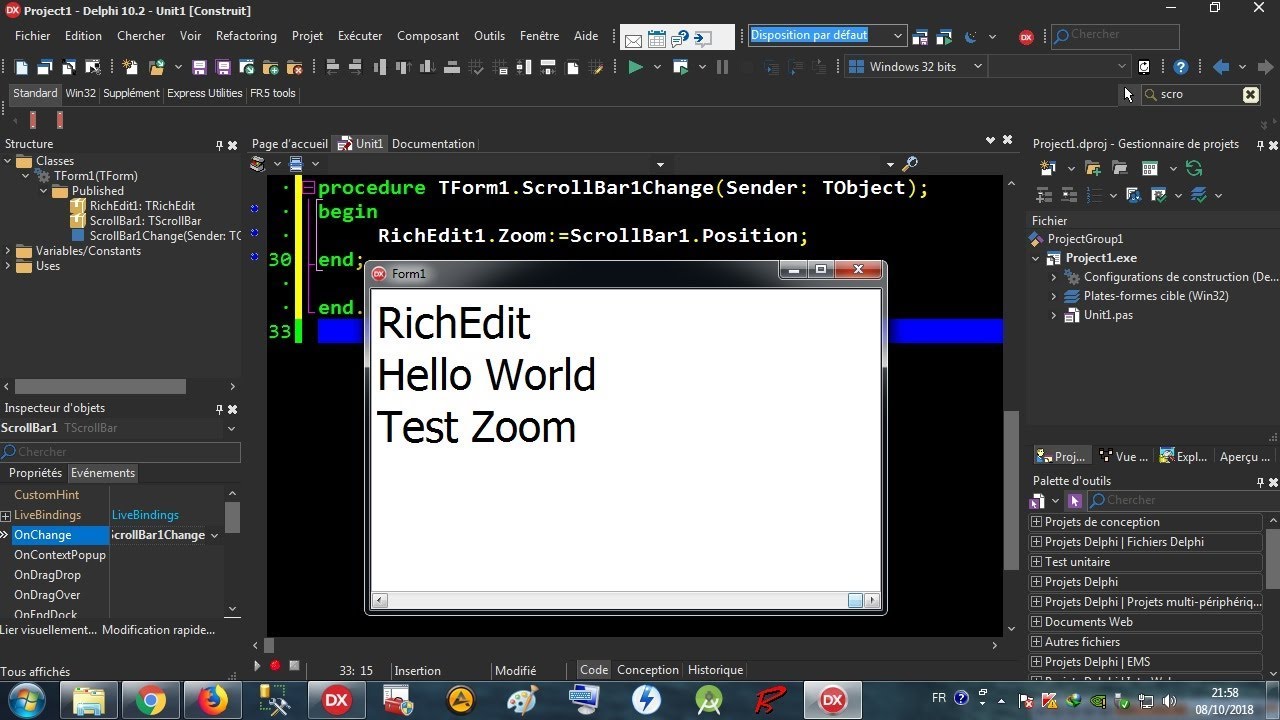Clear the palette search with the X icon

[x=1251, y=94]
